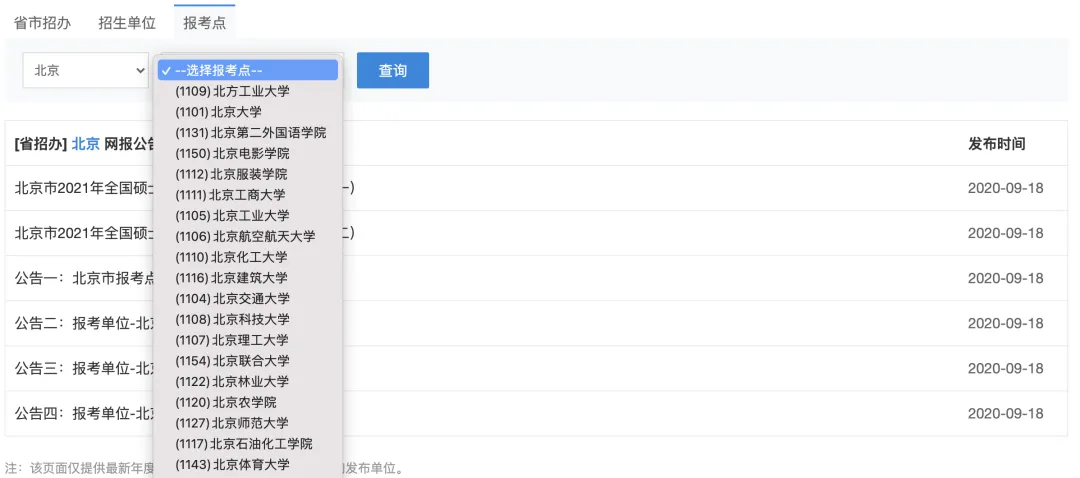
Task: Open the 北京 link in table header
Action: 86,143
